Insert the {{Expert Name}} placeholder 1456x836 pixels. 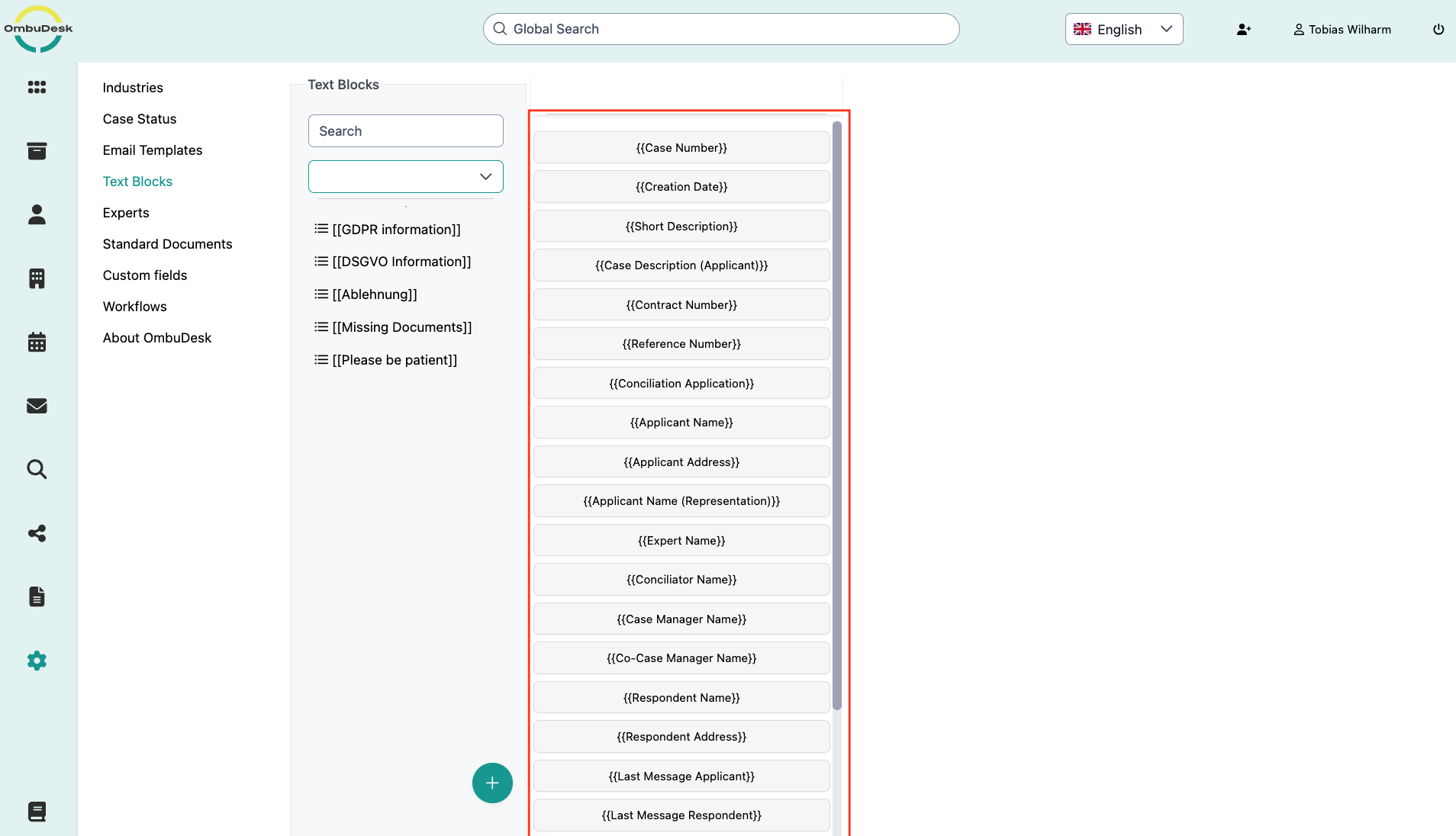(681, 540)
